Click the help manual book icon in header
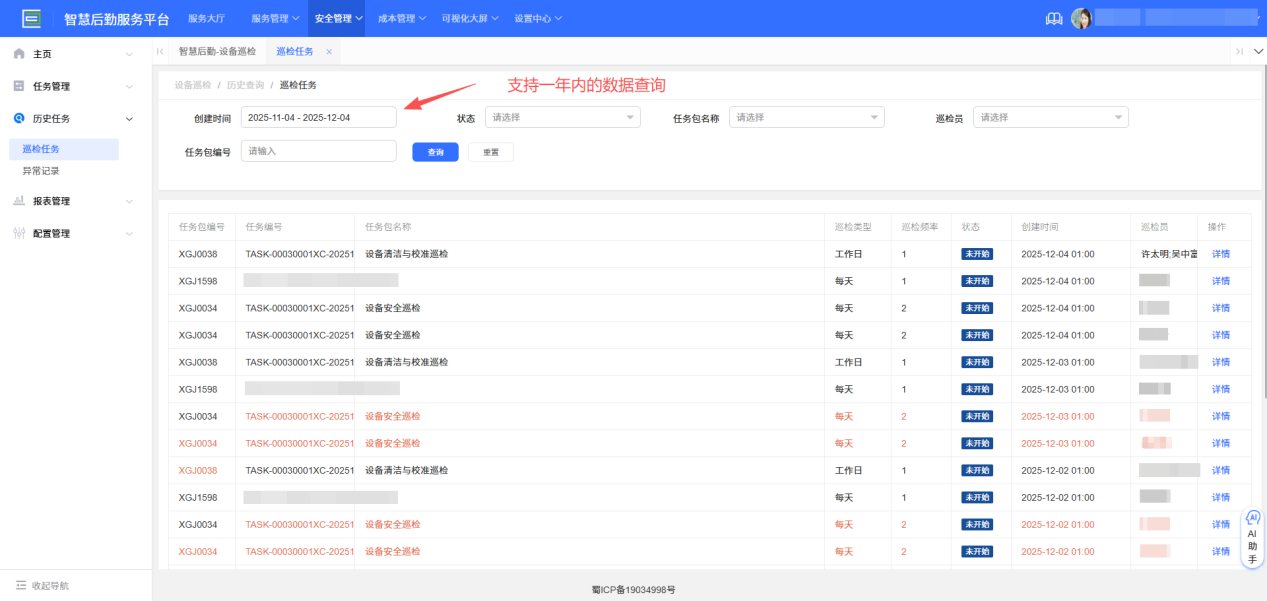The image size is (1267, 601). tap(1053, 17)
